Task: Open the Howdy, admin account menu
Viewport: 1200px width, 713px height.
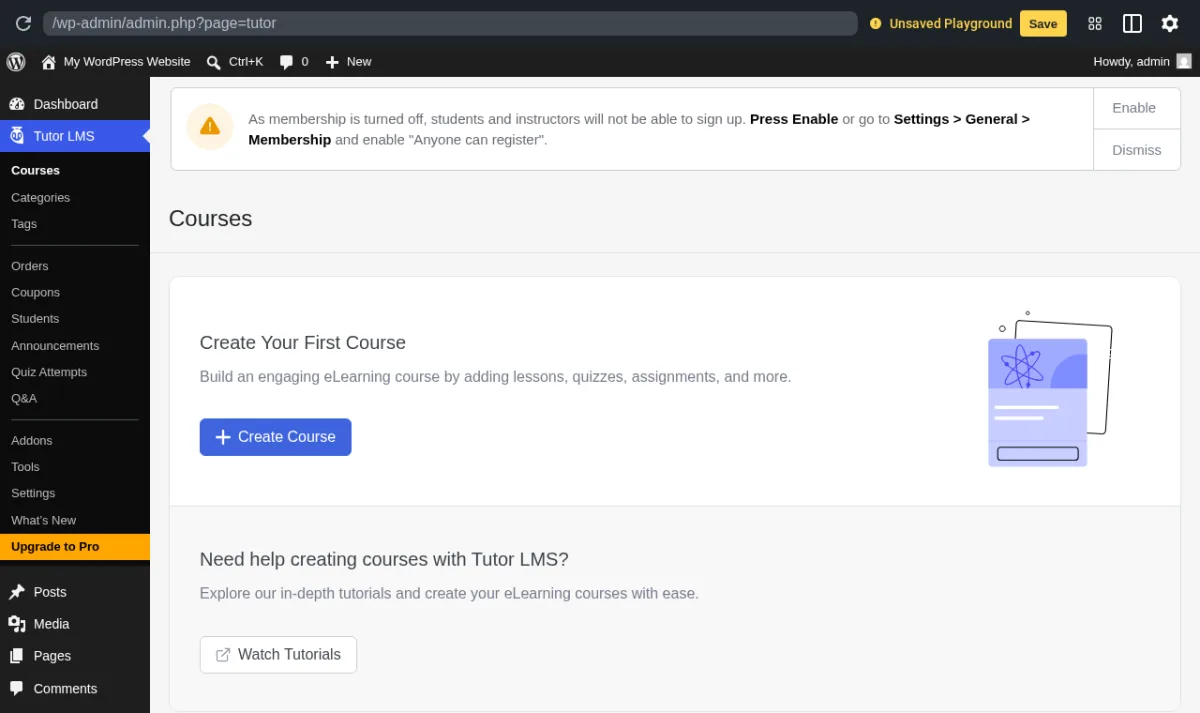Action: point(1142,62)
